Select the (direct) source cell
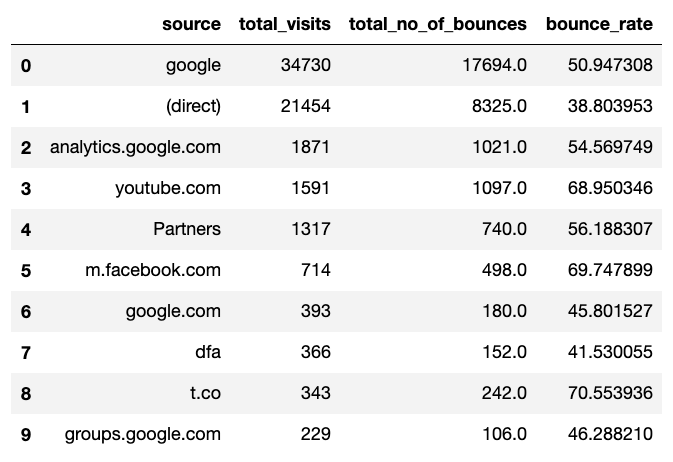The width and height of the screenshot is (673, 462). 194,106
